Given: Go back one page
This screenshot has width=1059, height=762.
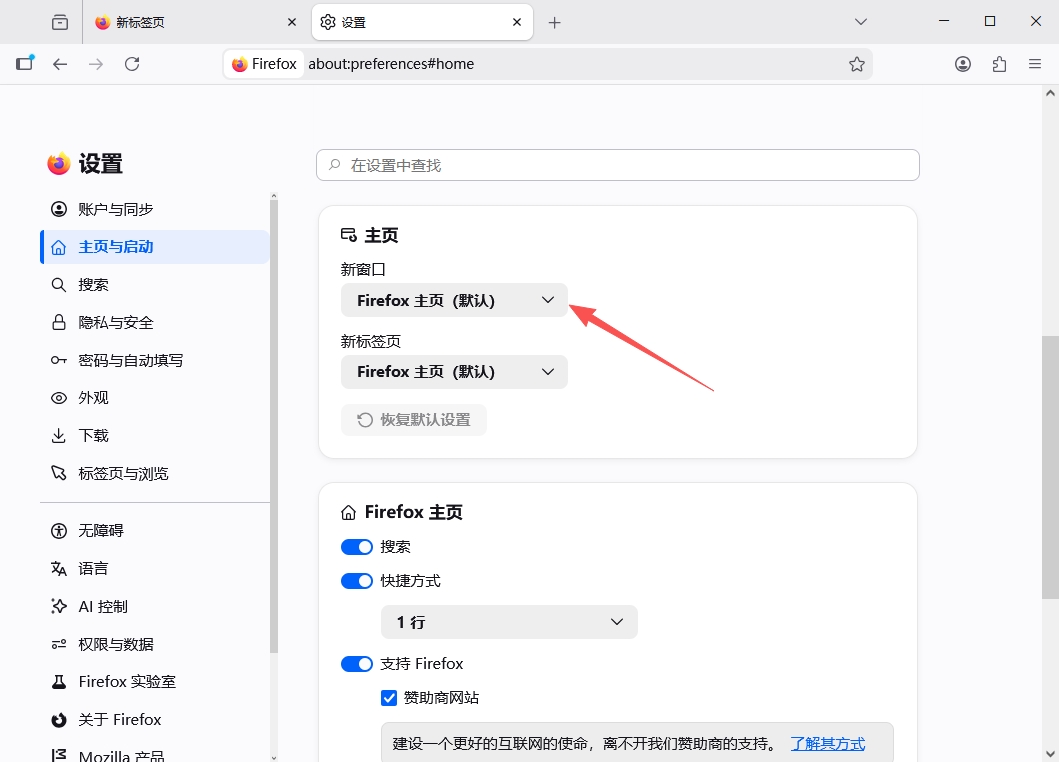Looking at the screenshot, I should click(60, 64).
